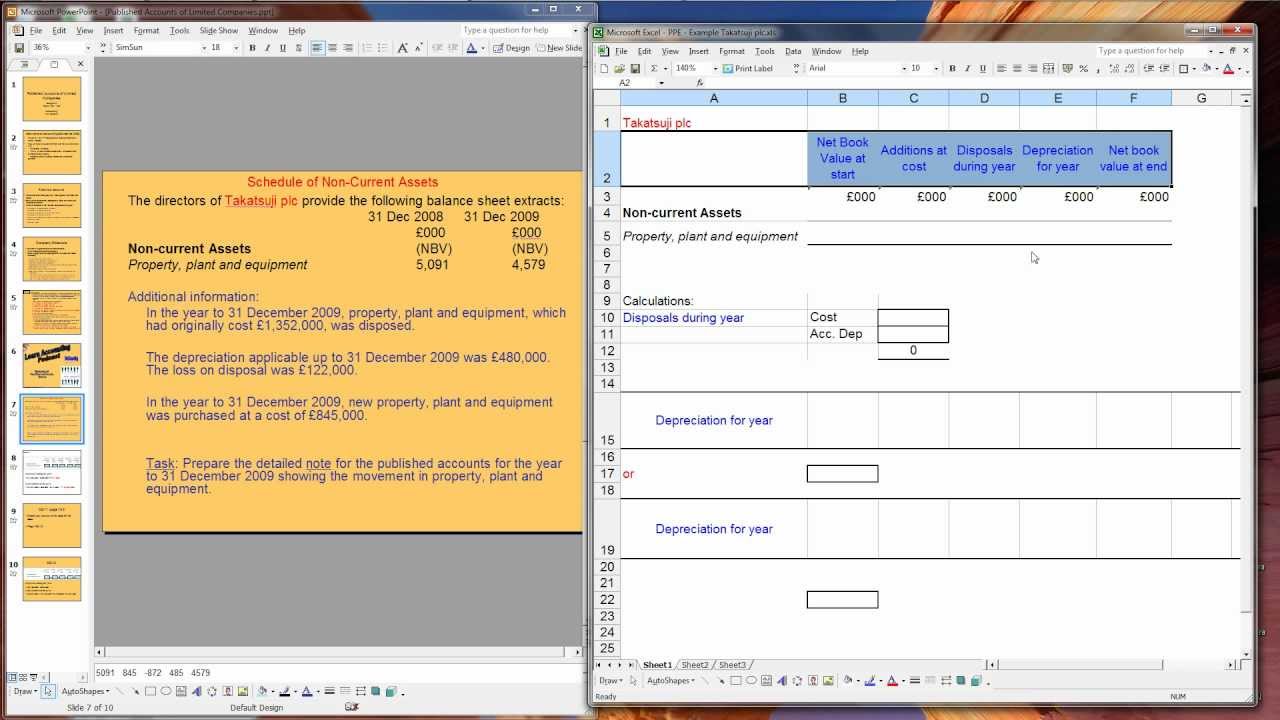Click PowerPoint font color A icon
This screenshot has height=720, width=1280.
(x=471, y=47)
